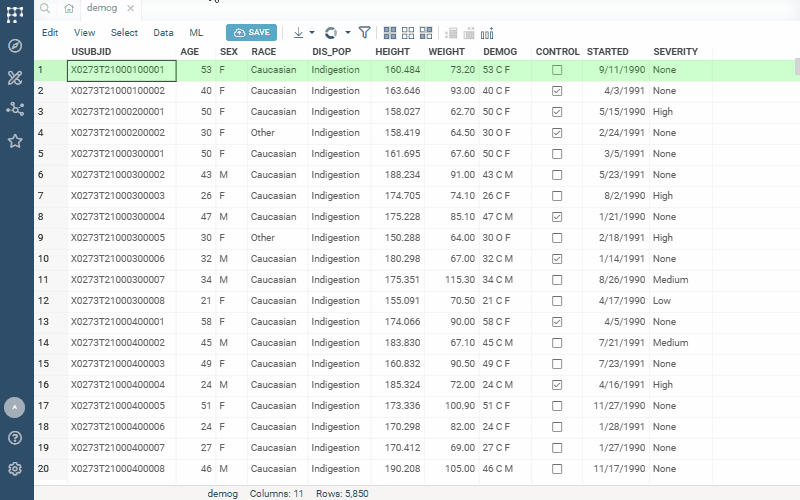Click the add new column icon
This screenshot has width=800, height=500.
click(487, 33)
